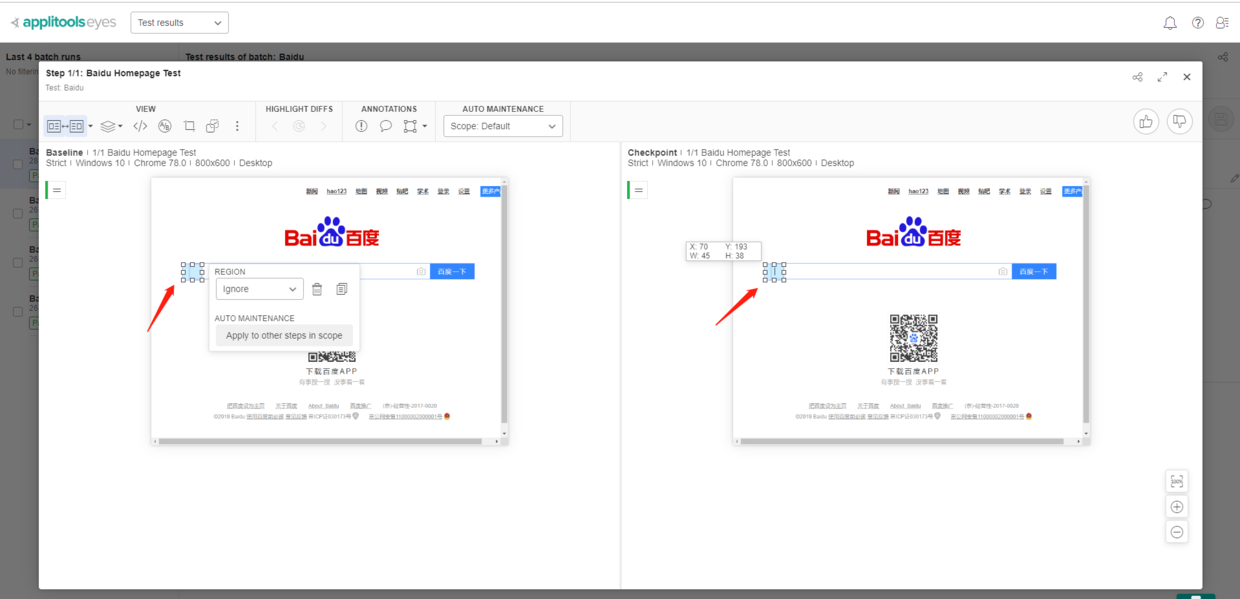Open the root cause analysis code icon

click(x=140, y=126)
